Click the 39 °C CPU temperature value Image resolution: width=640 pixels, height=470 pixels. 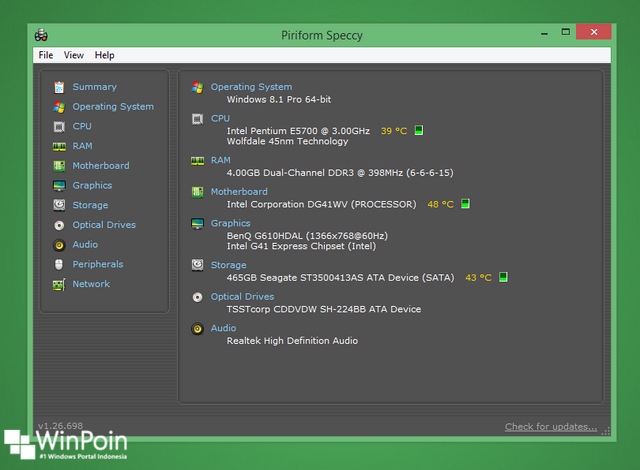(394, 131)
